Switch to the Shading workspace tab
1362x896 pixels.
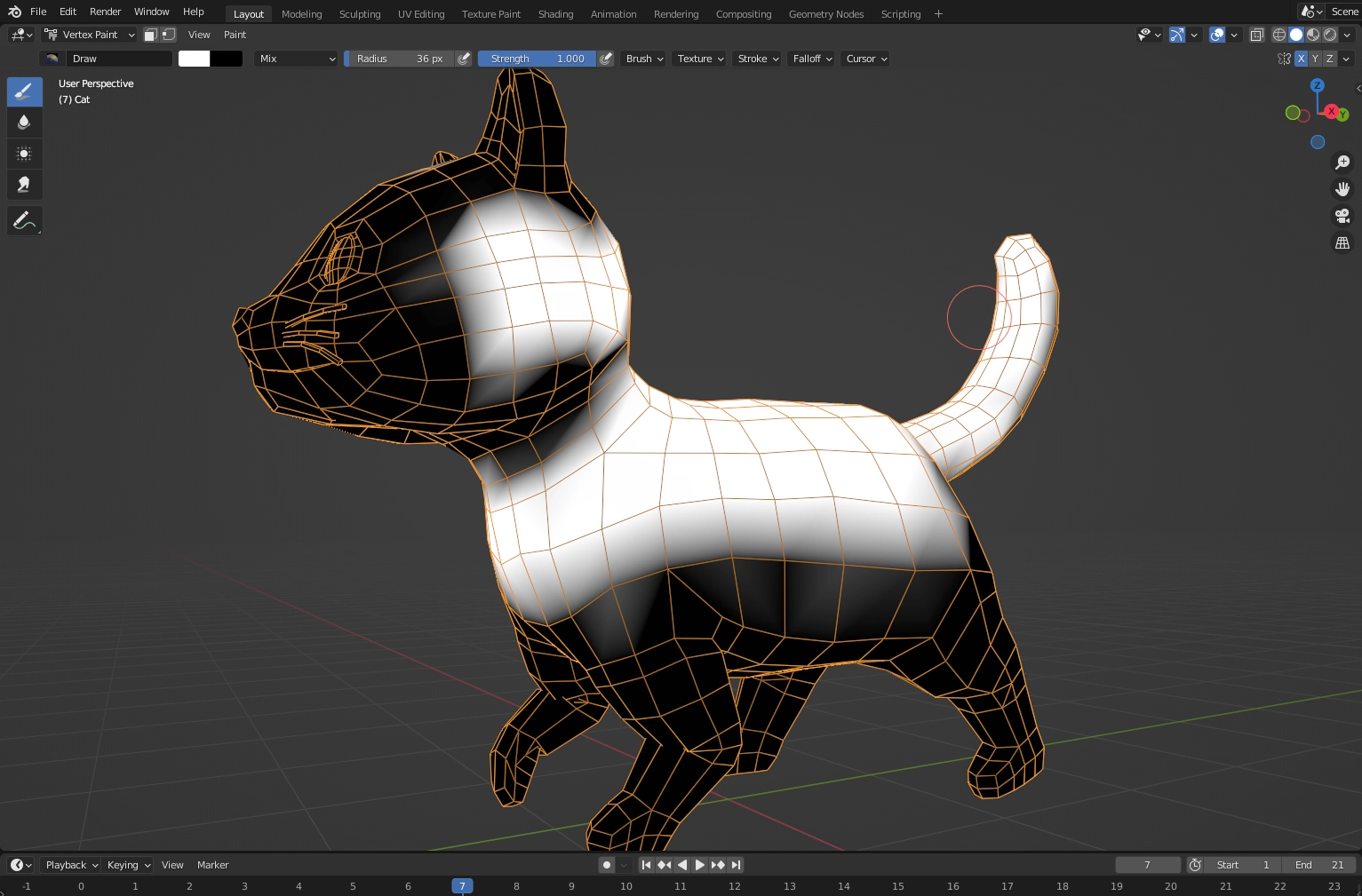[x=555, y=13]
